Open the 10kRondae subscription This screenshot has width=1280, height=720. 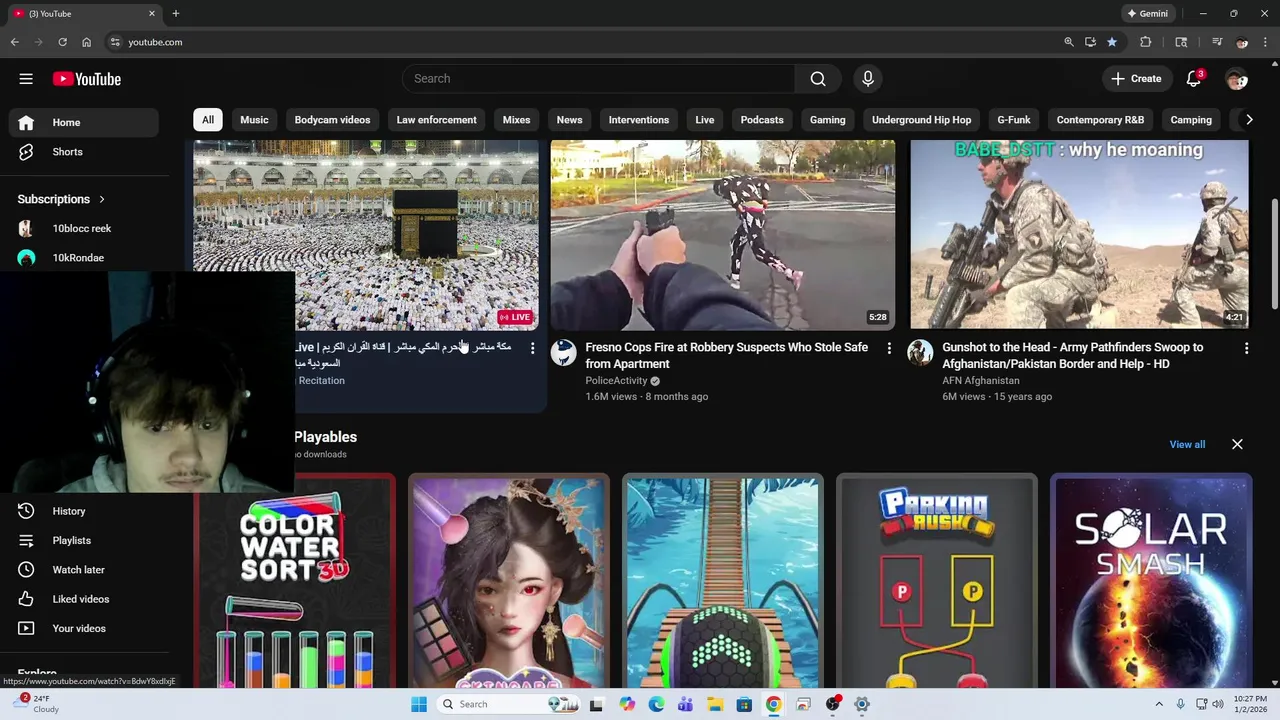click(84, 258)
